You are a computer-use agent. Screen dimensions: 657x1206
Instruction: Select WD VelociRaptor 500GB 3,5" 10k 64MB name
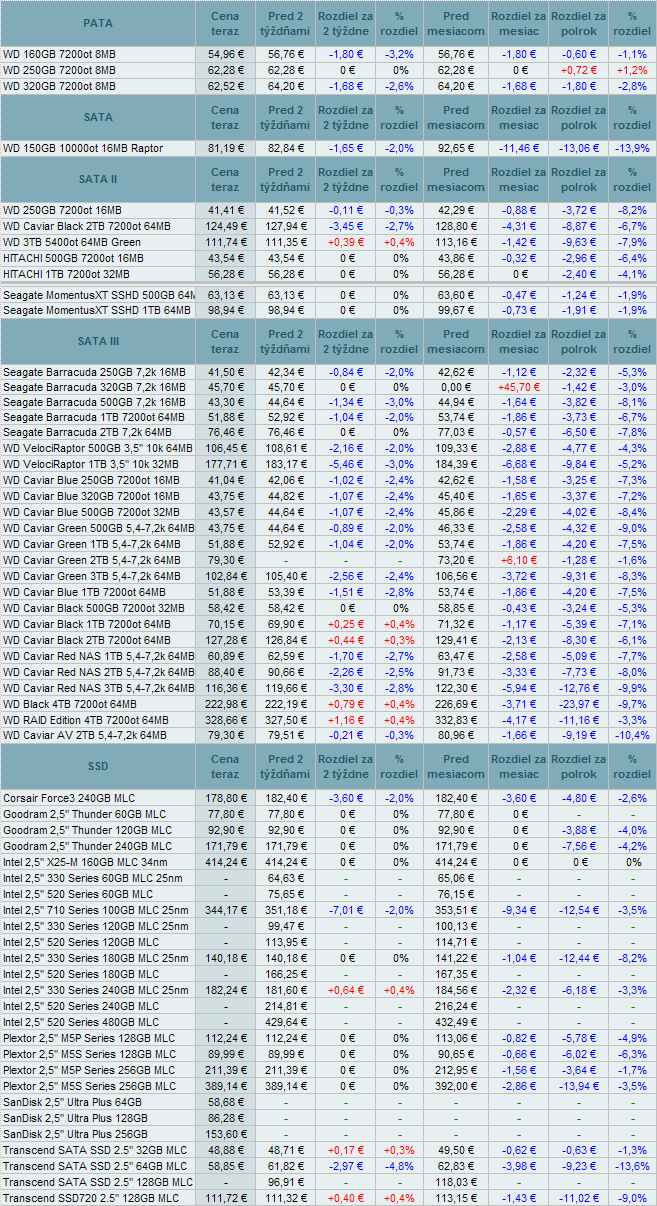99,448
